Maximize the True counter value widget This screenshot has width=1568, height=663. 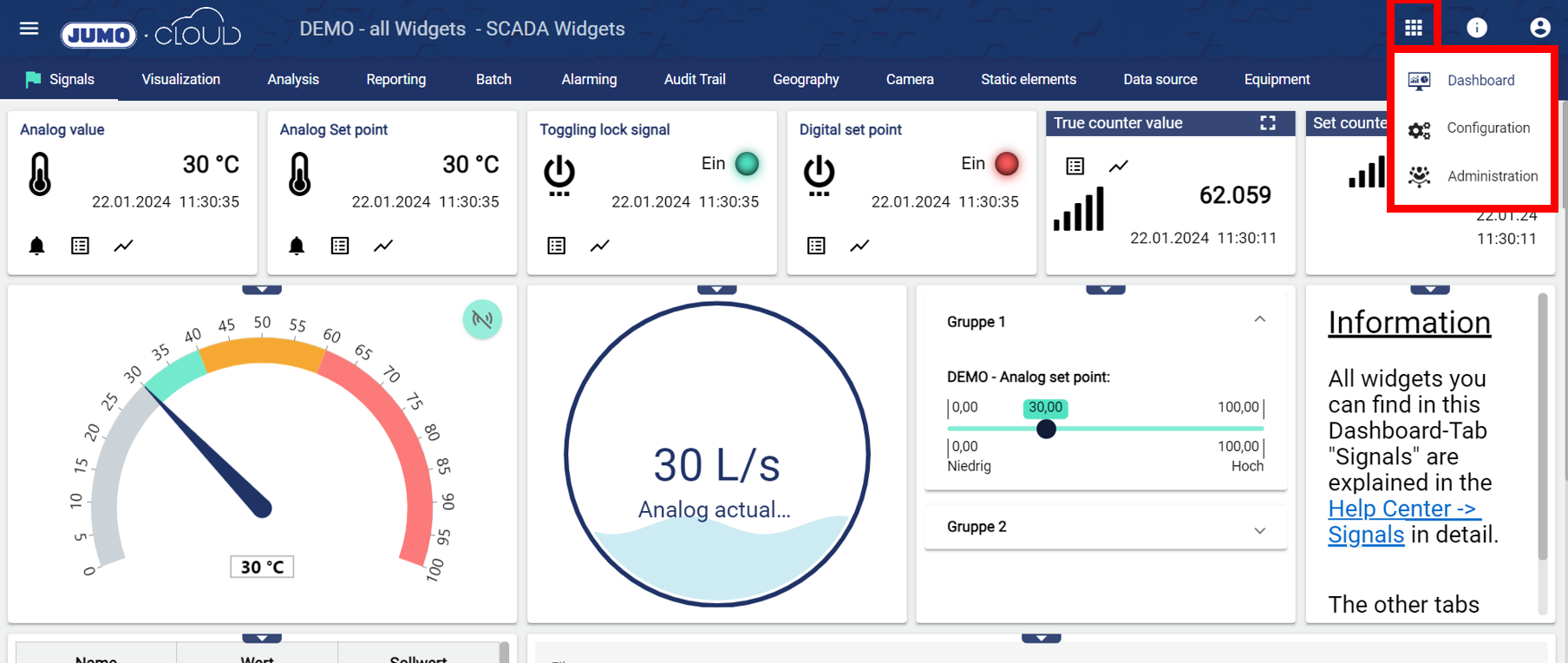click(1268, 123)
